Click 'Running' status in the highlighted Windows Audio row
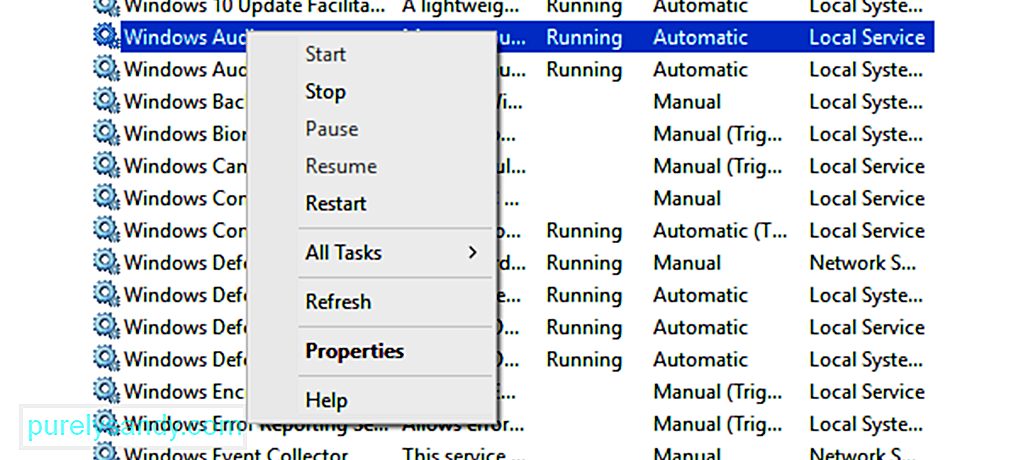Screen dimensions: 1028x460 tap(584, 37)
